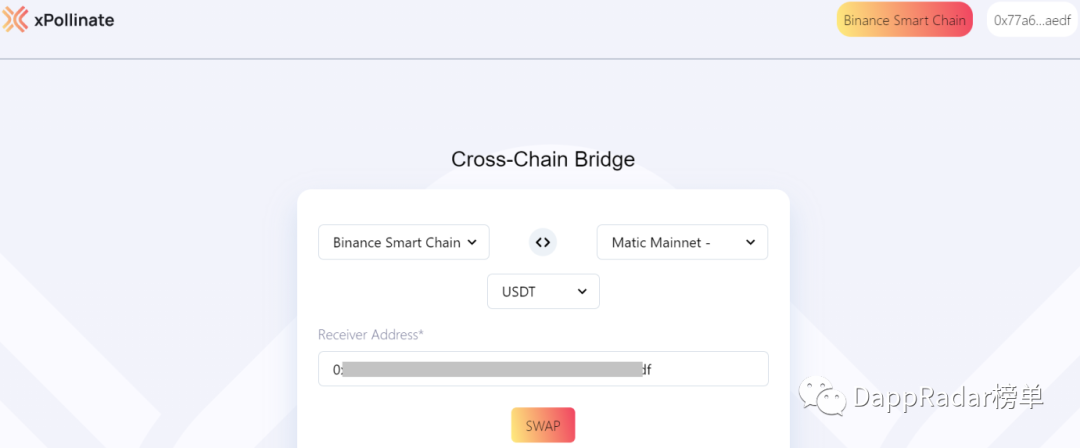Click the chevron arrow on USDT selector
Image resolution: width=1080 pixels, height=448 pixels.
pyautogui.click(x=582, y=292)
